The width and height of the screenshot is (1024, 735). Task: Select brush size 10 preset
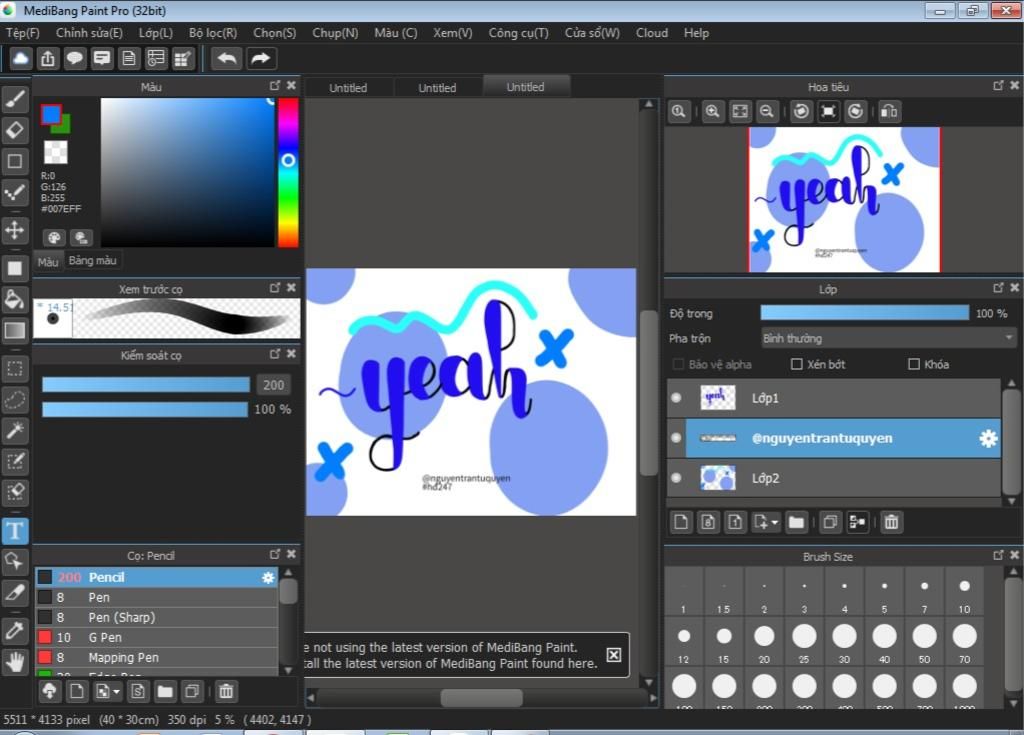coord(965,593)
